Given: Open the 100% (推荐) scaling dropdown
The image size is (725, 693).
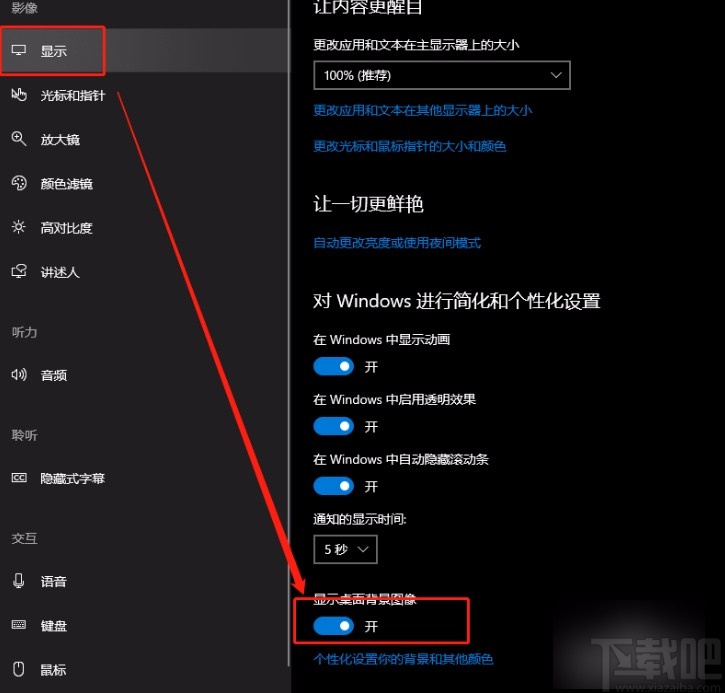Looking at the screenshot, I should pyautogui.click(x=442, y=75).
